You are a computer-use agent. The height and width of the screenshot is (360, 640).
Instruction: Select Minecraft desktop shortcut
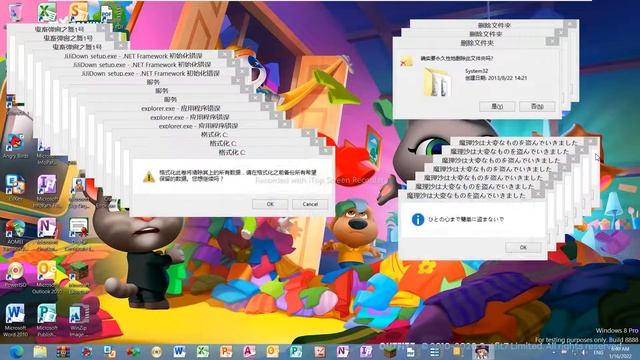click(78, 278)
